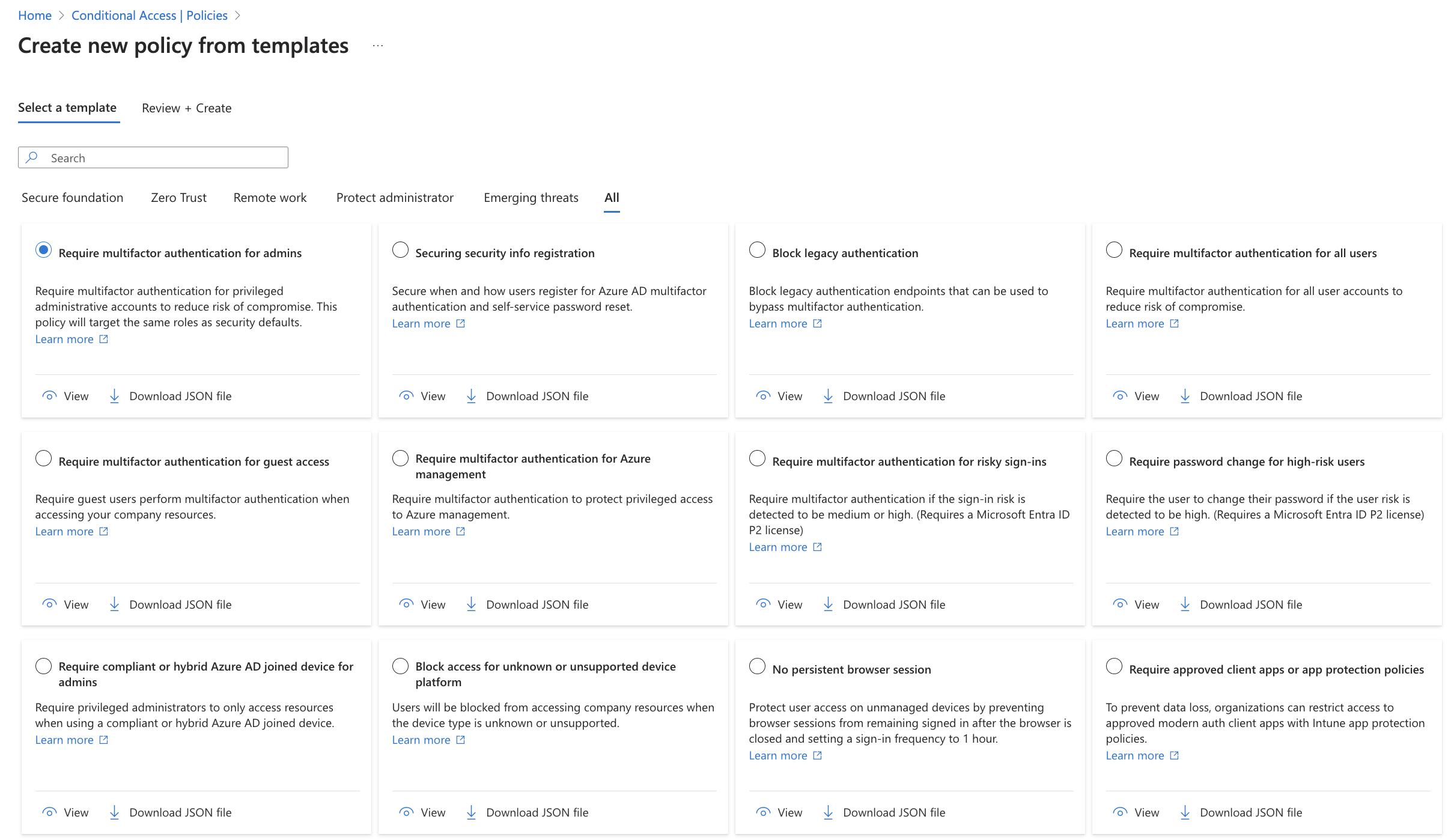This screenshot has width=1454, height=840.
Task: Select No persistent browser session radio button
Action: click(x=757, y=666)
